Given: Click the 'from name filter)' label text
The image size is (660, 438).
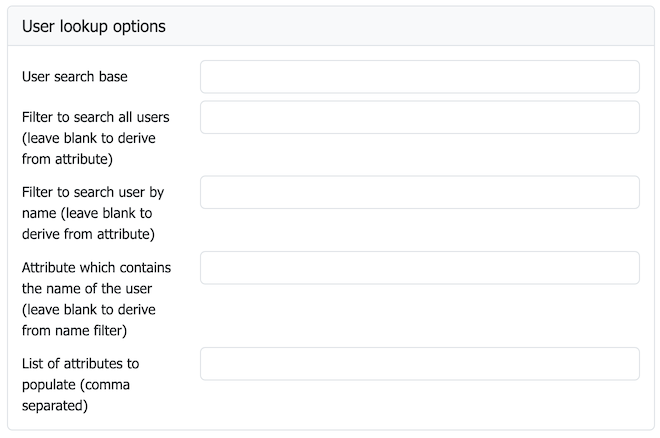Looking at the screenshot, I should (74, 331).
